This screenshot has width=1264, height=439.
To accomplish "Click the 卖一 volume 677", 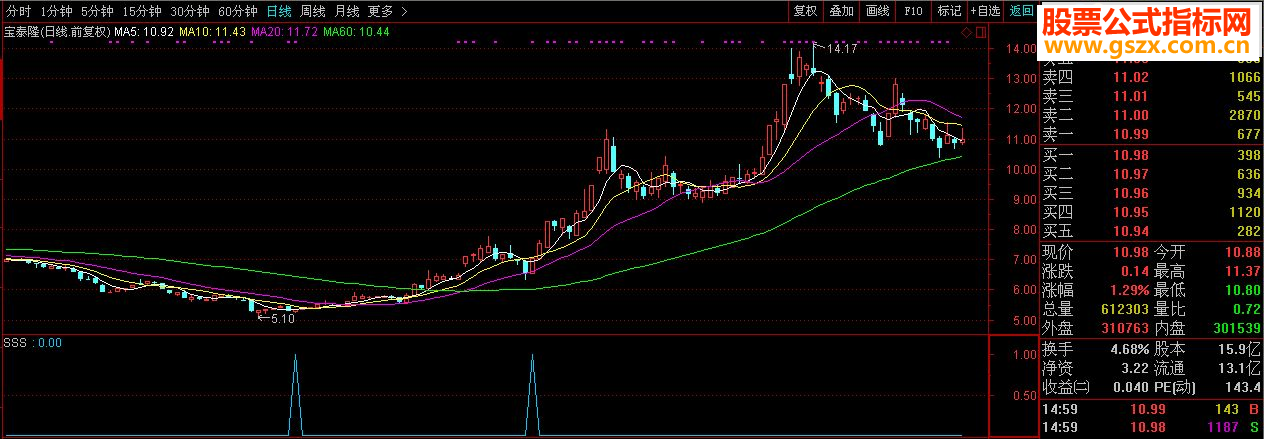I will (x=1247, y=135).
